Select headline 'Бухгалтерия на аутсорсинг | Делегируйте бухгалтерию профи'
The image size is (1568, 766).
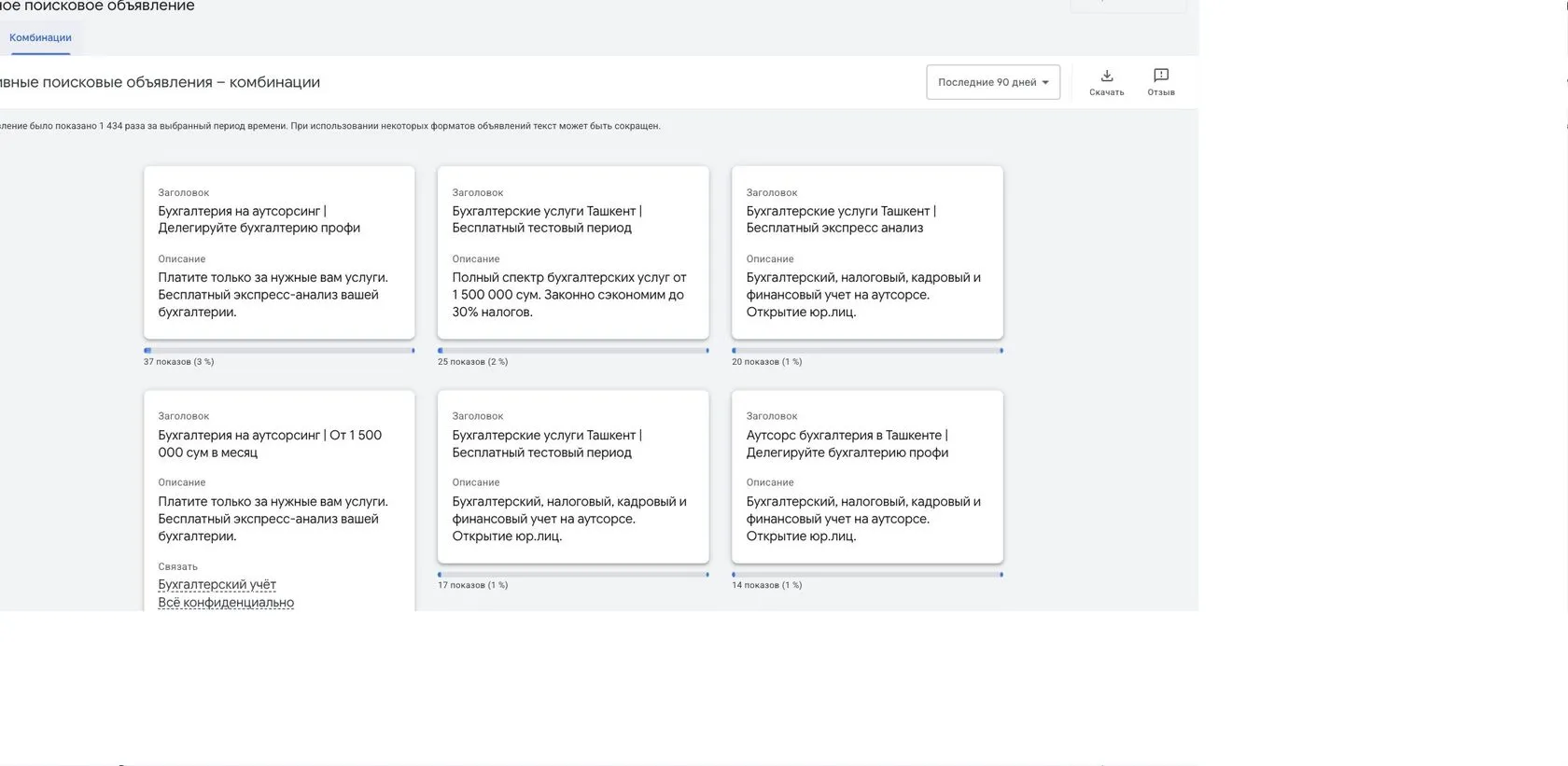[259, 219]
